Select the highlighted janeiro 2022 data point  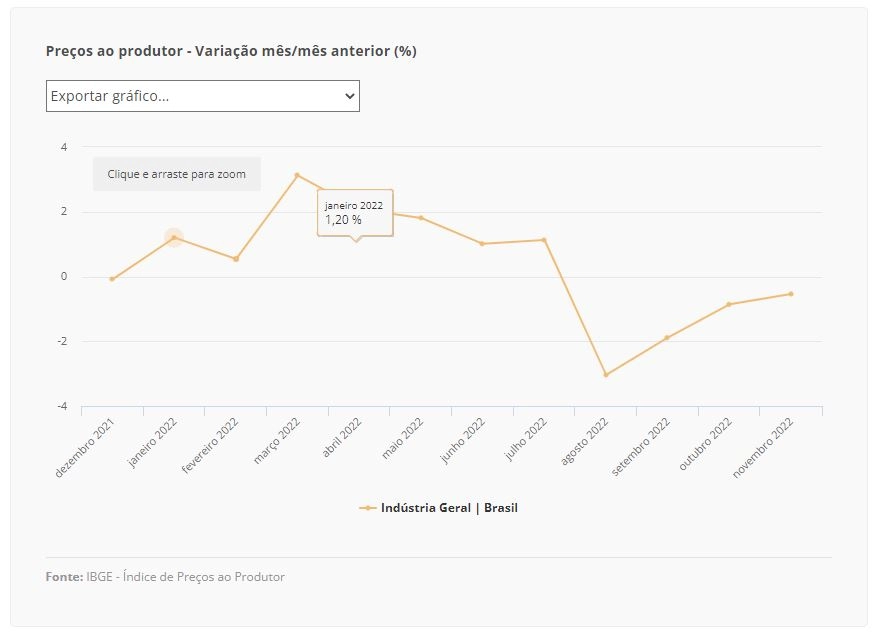click(x=174, y=237)
